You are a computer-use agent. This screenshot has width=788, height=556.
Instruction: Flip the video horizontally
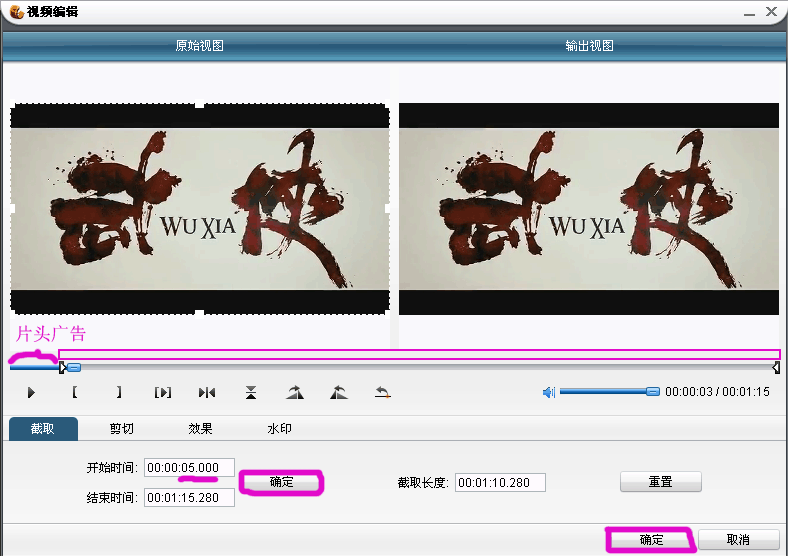point(207,393)
